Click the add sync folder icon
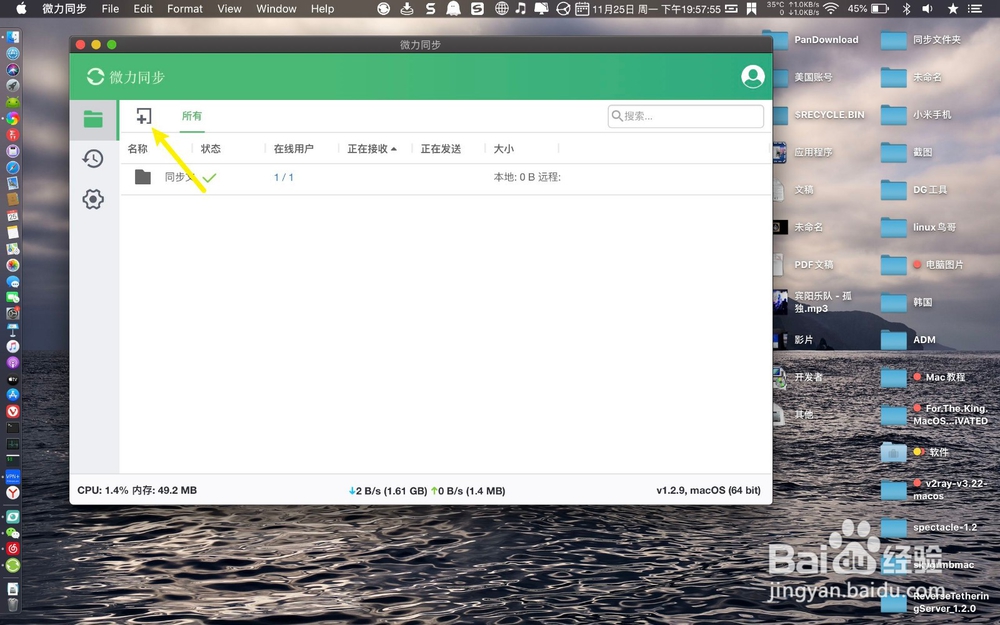 (x=144, y=116)
